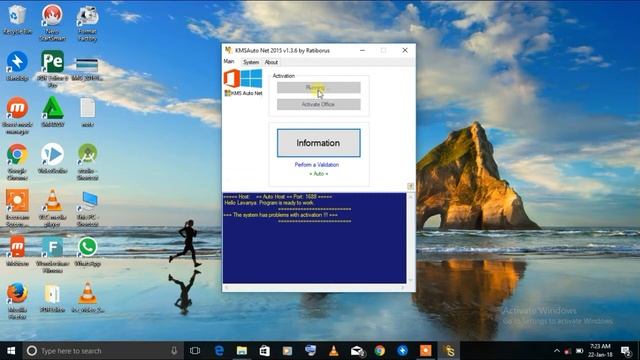Screen dimensions: 640x360
Task: Close the KMSAuto Net window
Action: click(x=405, y=50)
